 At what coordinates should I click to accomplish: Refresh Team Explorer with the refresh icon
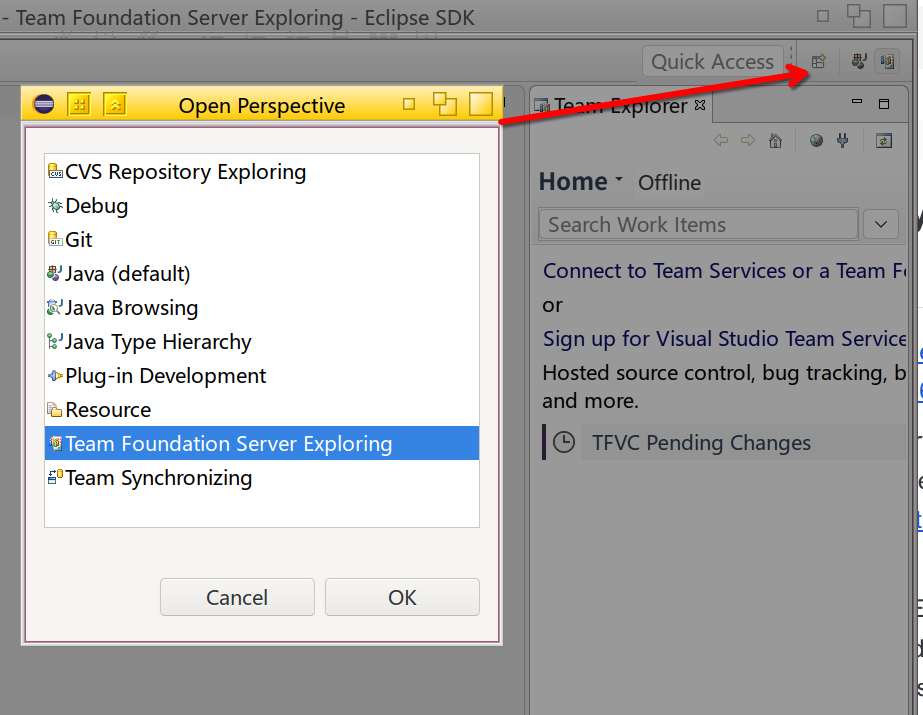[x=883, y=139]
